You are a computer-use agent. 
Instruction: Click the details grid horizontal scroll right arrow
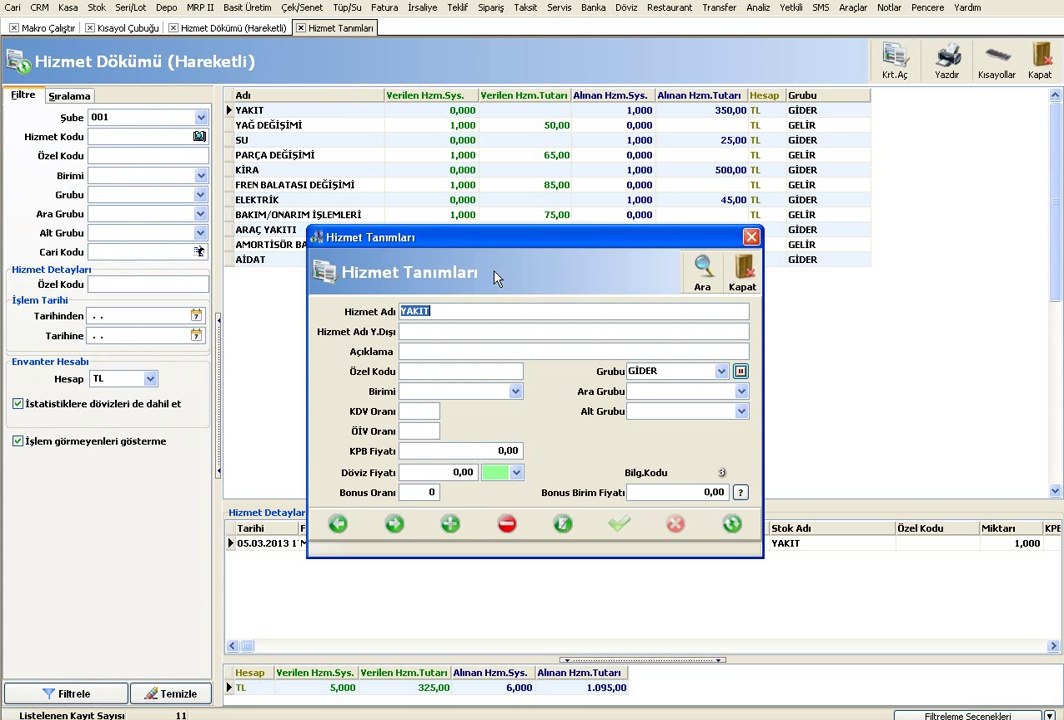coord(1053,646)
